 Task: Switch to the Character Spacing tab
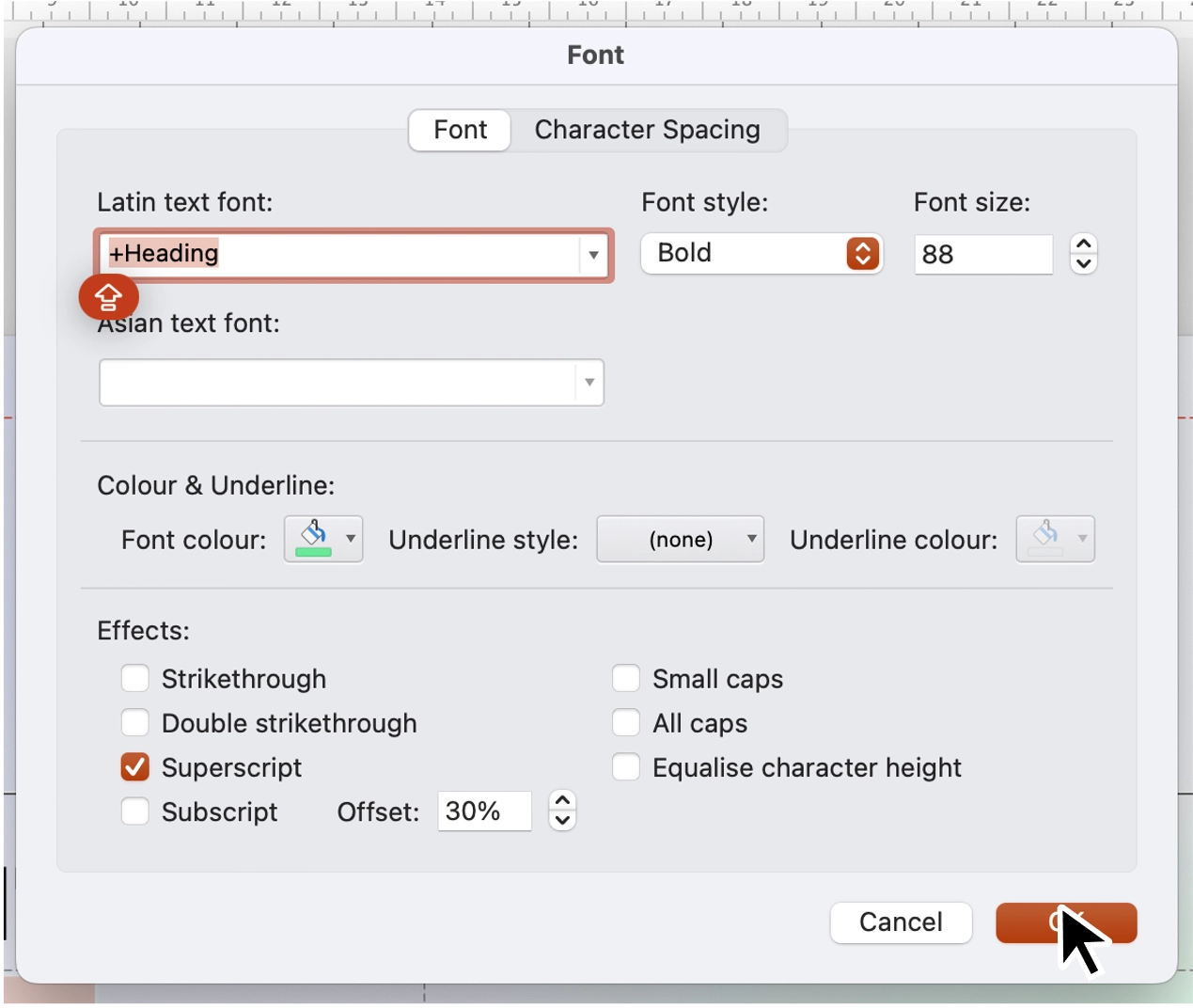tap(647, 130)
